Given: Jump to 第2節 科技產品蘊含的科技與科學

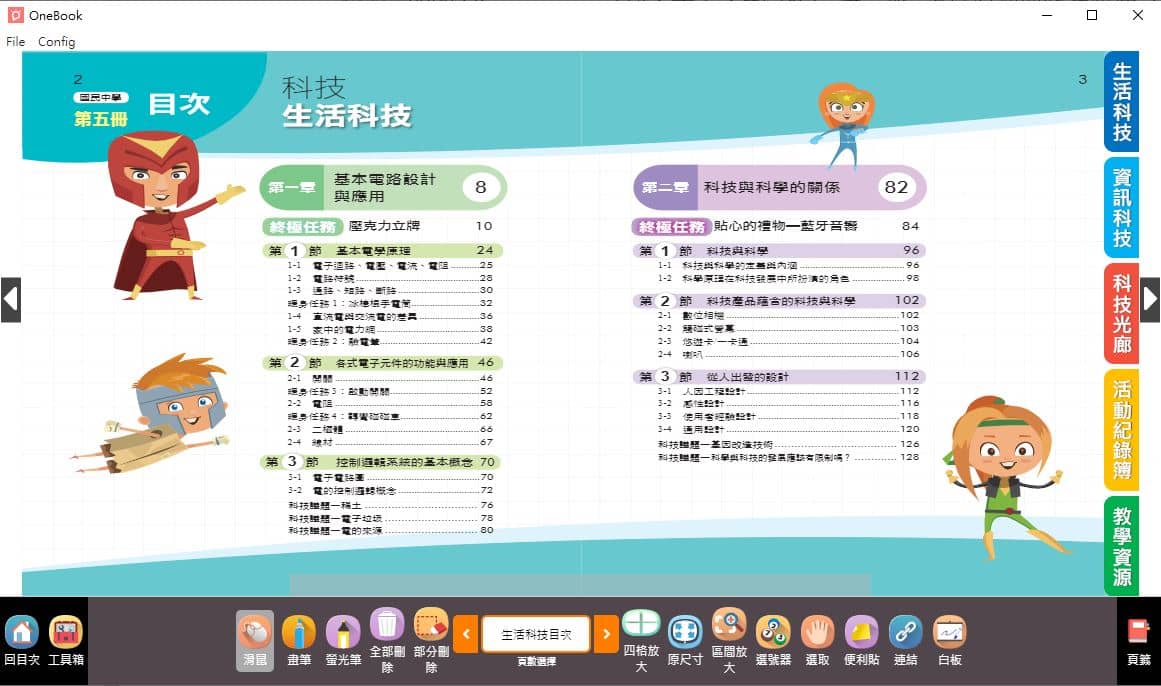Looking at the screenshot, I should (780, 301).
